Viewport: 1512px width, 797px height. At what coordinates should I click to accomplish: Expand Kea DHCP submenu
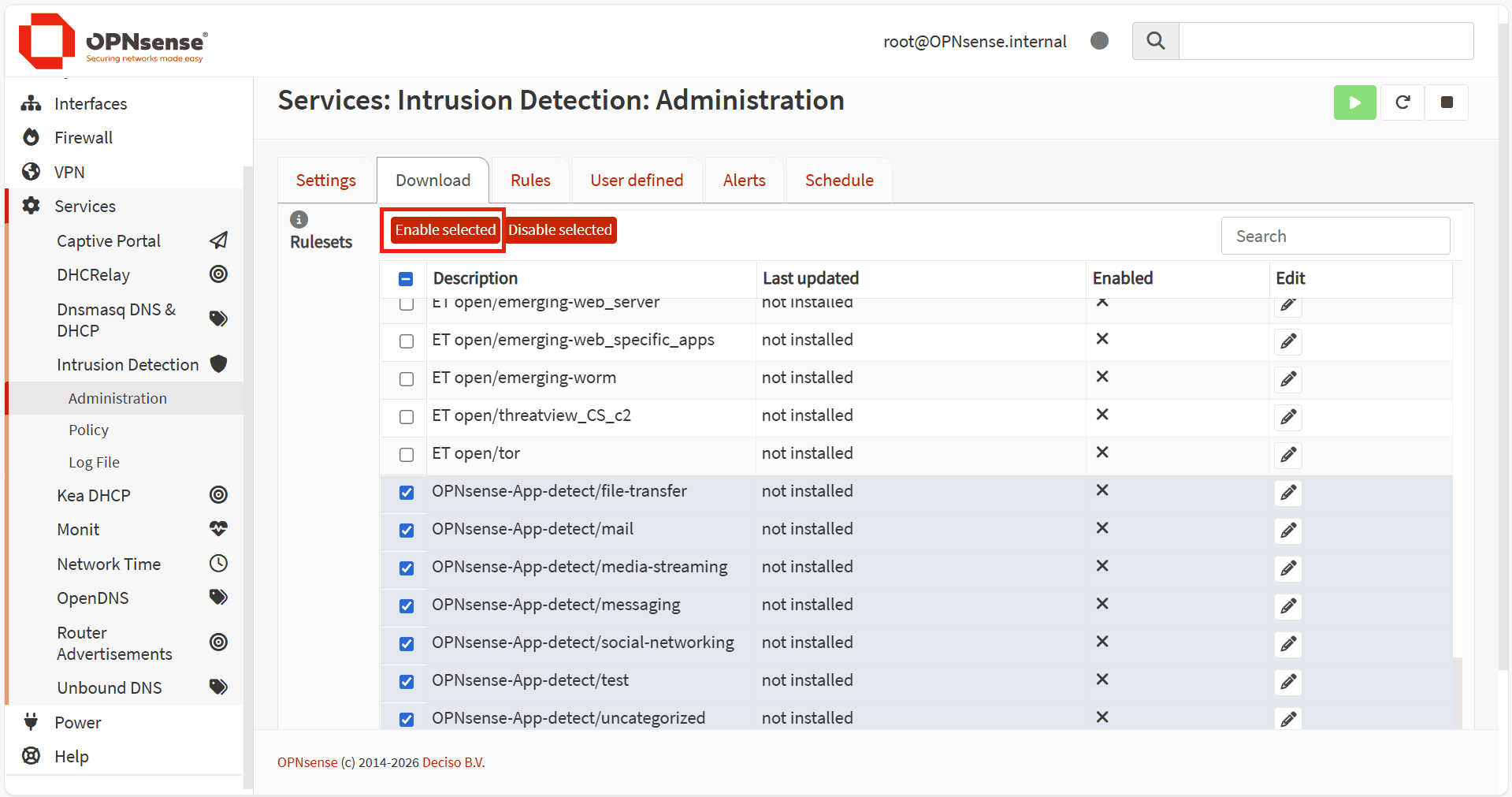click(94, 496)
